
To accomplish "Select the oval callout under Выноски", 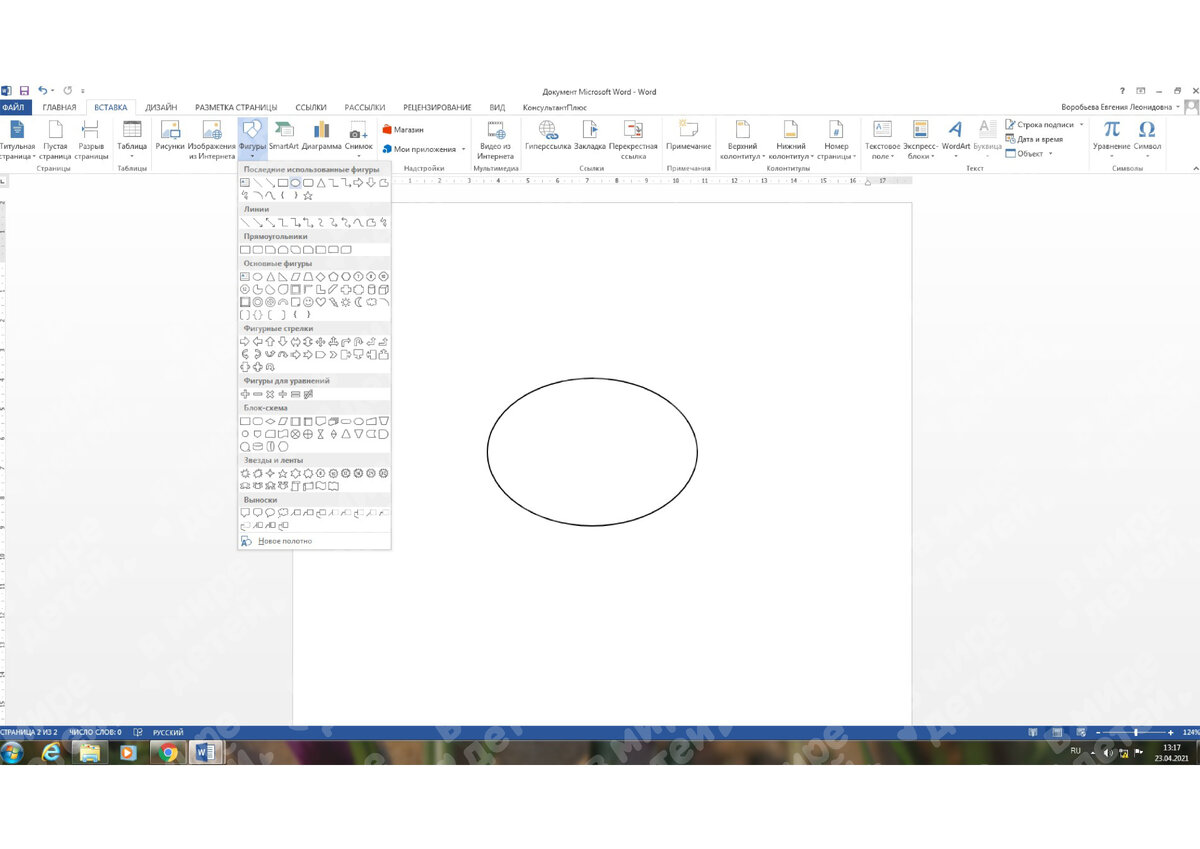I will point(270,513).
